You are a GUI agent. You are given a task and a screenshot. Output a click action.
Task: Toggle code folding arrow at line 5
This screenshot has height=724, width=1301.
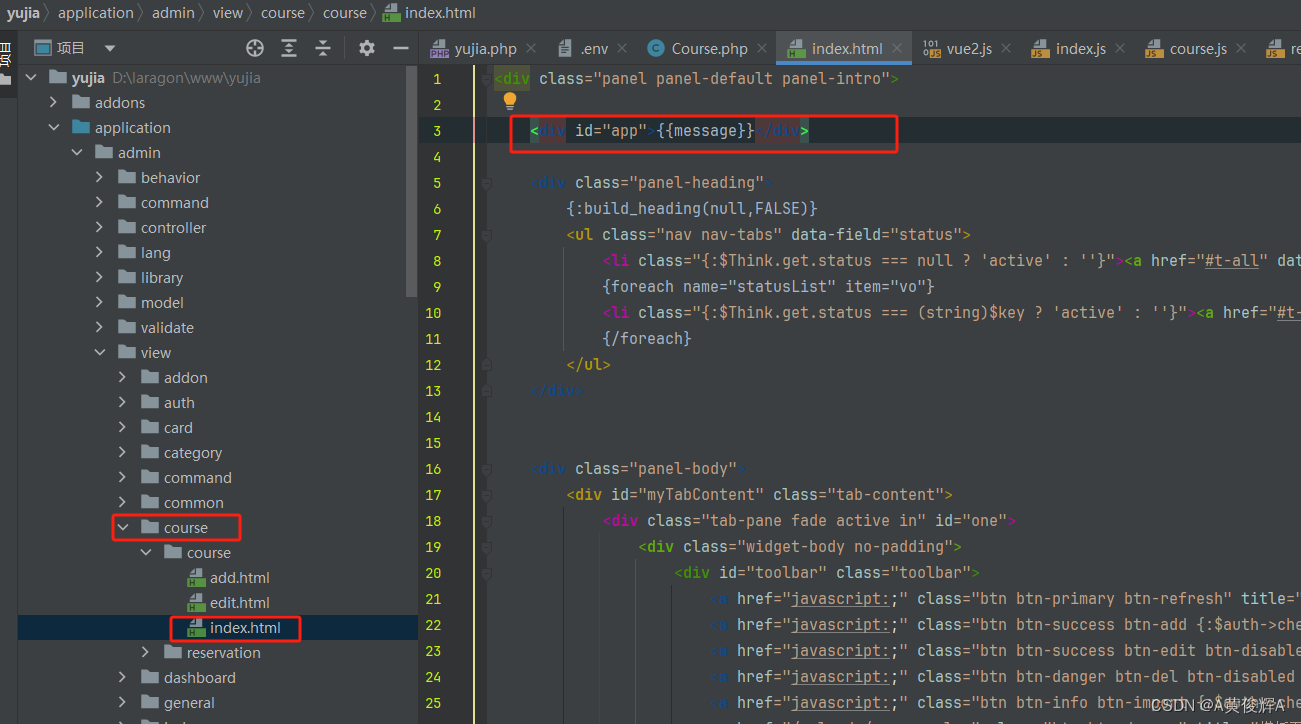pos(486,182)
